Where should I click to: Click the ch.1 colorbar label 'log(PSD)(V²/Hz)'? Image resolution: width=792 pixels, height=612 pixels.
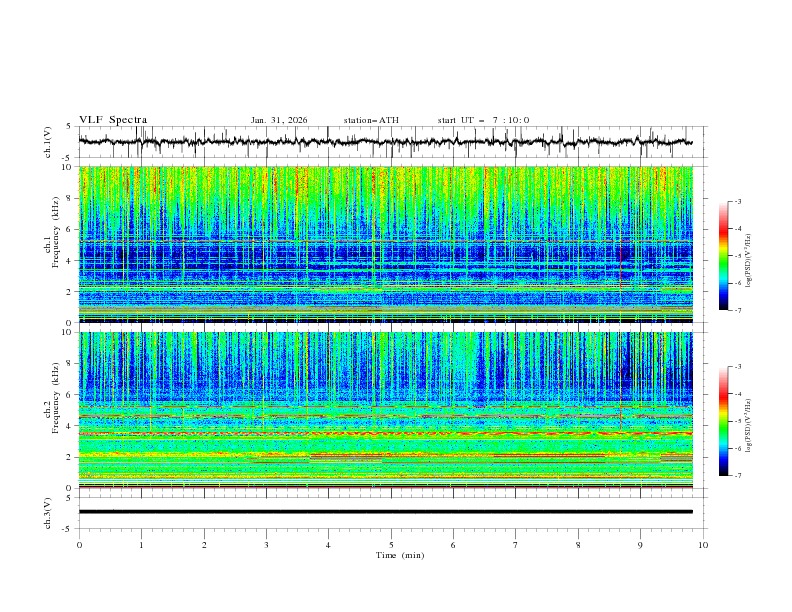[x=749, y=261]
